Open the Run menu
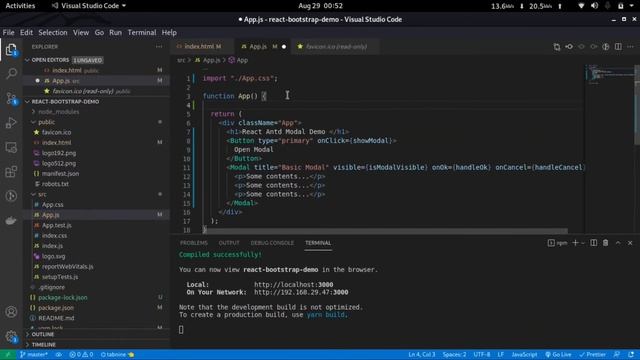The width and height of the screenshot is (640, 360). (x=115, y=32)
